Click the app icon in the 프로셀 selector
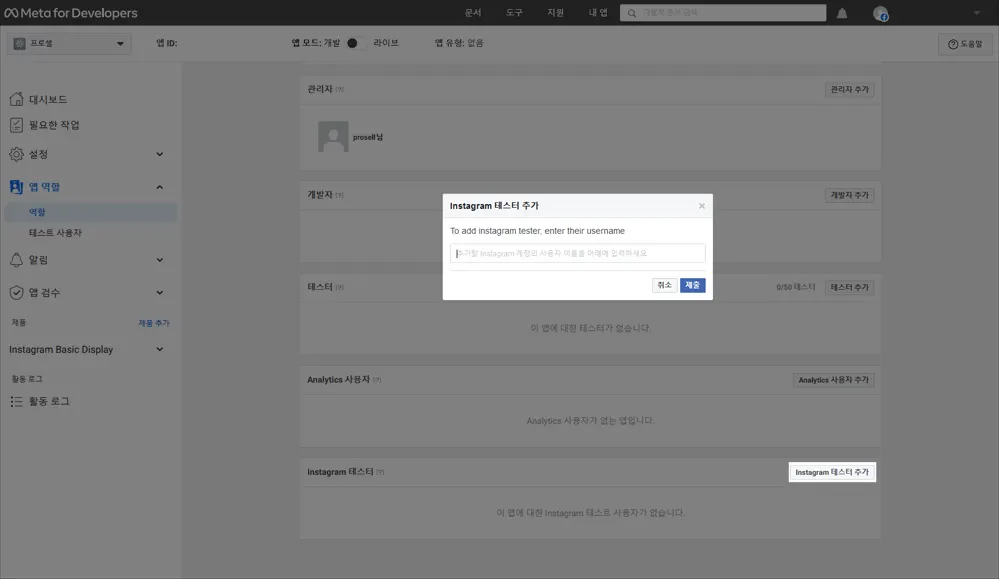The width and height of the screenshot is (999, 579). coord(19,43)
